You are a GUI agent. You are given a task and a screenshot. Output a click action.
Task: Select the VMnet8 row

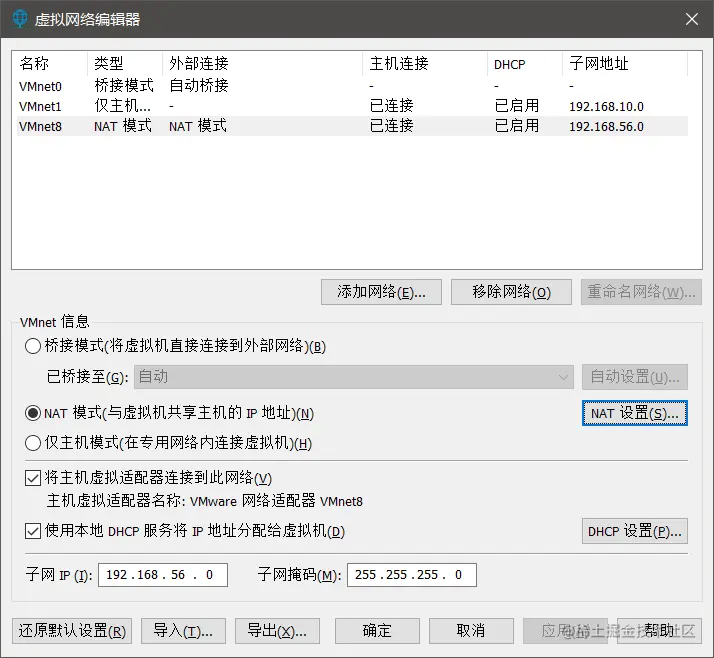[352, 126]
